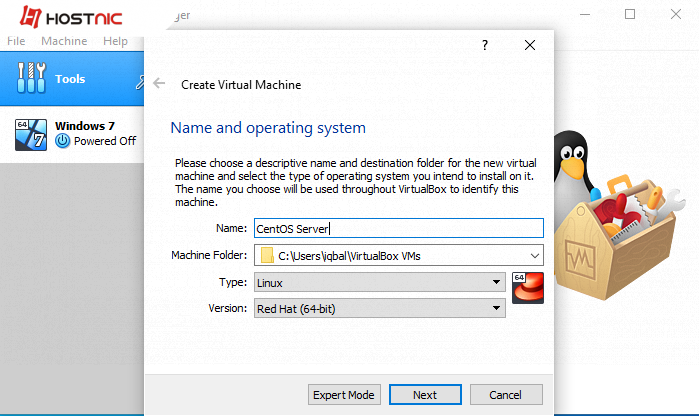Click the Name and operating system heading
The height and width of the screenshot is (416, 699).
pos(268,128)
